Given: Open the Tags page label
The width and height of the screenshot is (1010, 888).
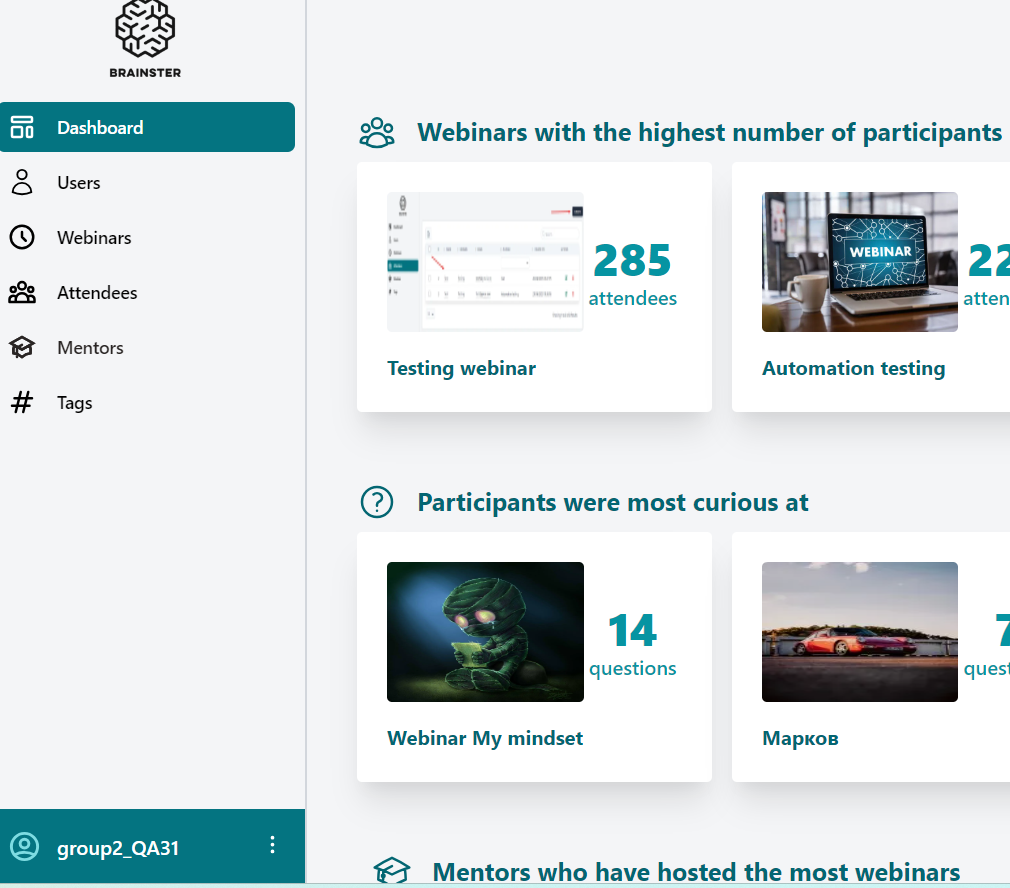Looking at the screenshot, I should (x=75, y=403).
